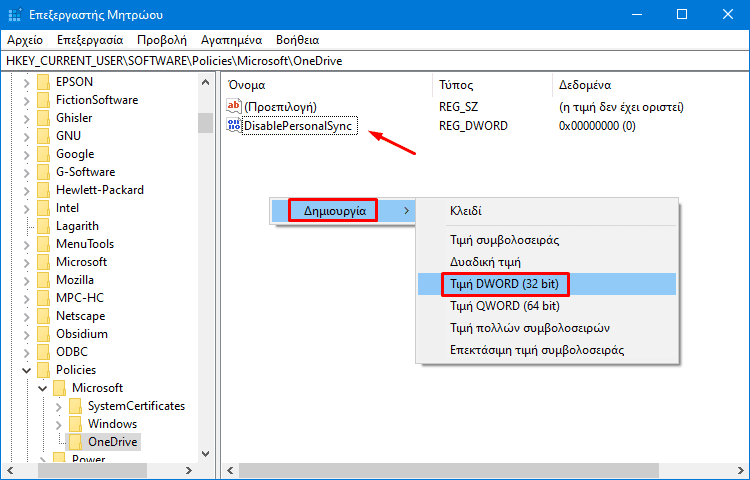The width and height of the screenshot is (750, 480).
Task: Click the Obsidium folder icon
Action: pos(44,334)
